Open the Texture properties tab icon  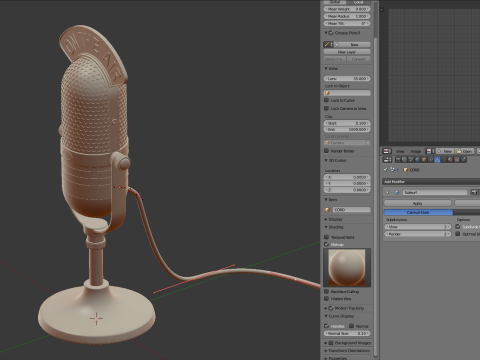click(x=457, y=159)
